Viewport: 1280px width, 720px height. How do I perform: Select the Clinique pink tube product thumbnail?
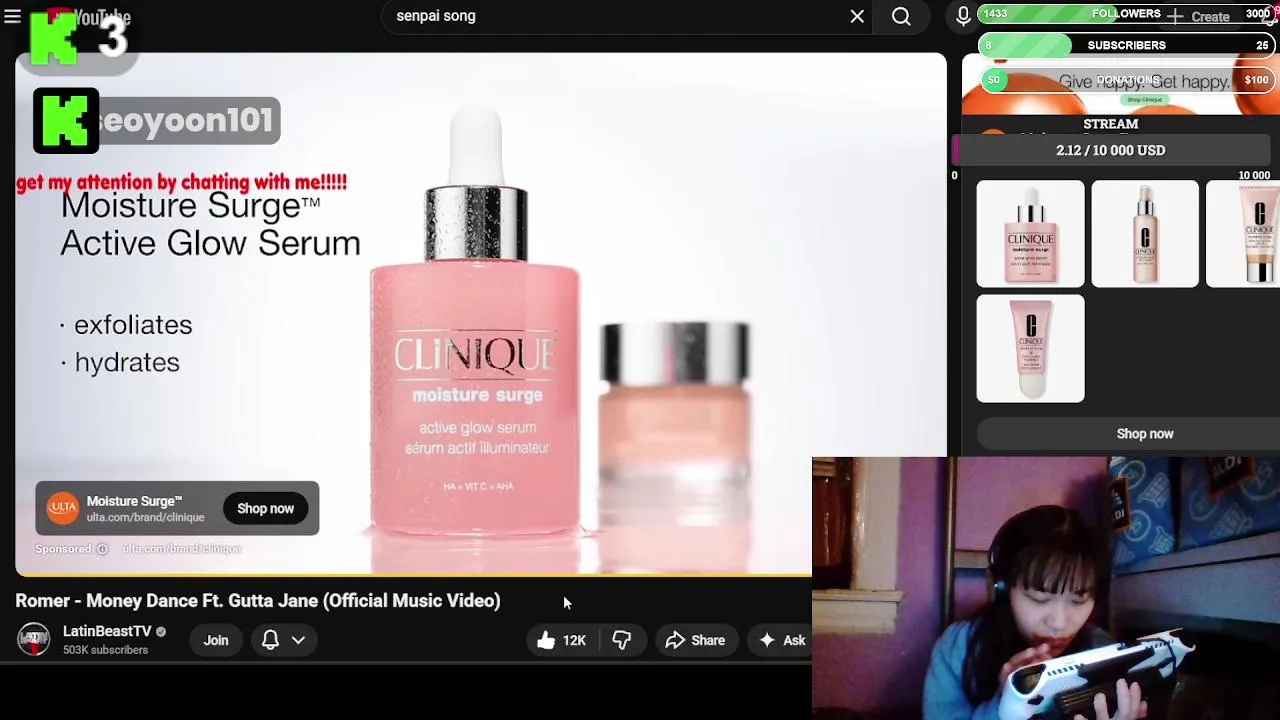[1030, 349]
